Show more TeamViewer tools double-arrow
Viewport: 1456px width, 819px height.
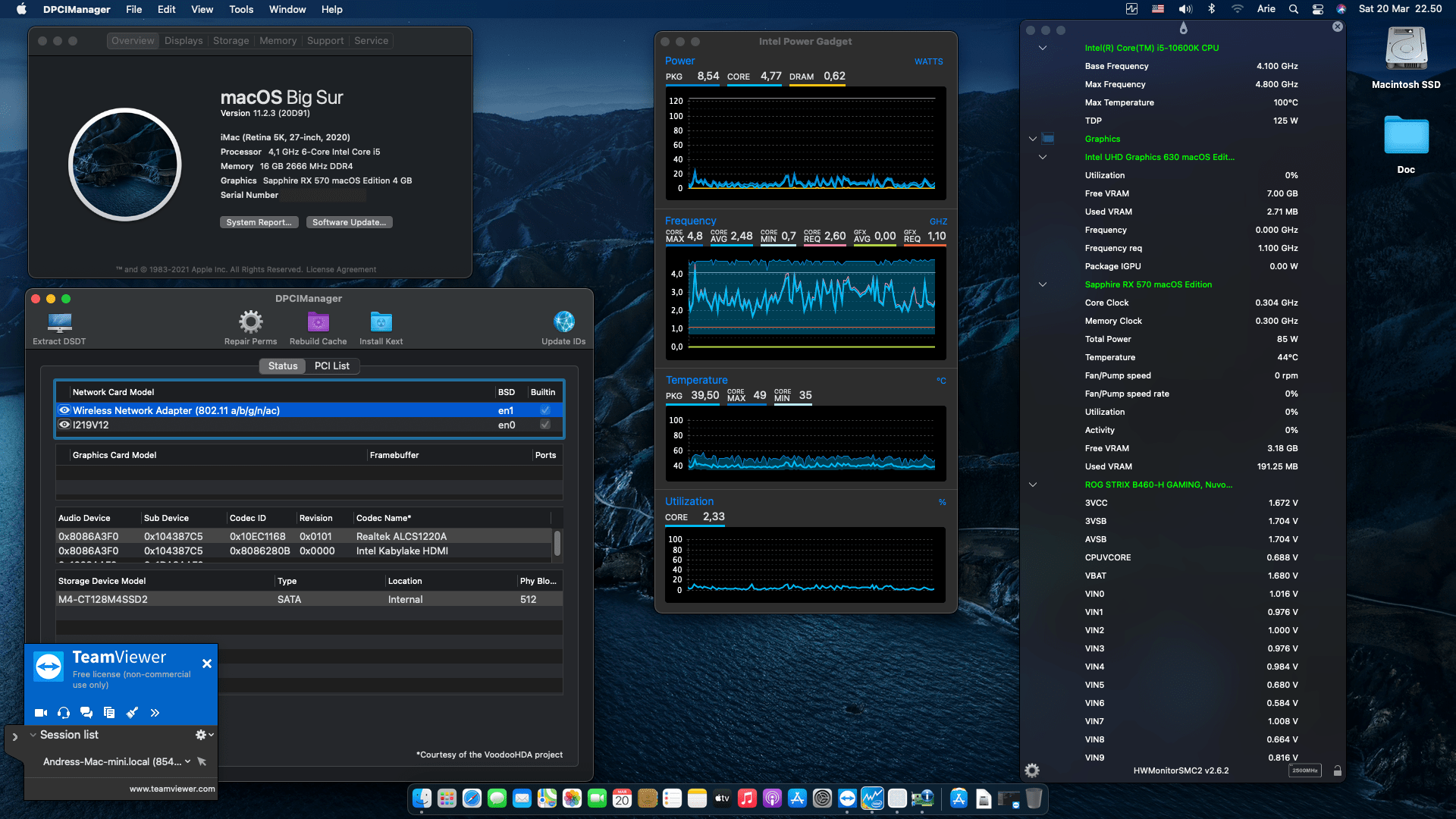coord(155,713)
